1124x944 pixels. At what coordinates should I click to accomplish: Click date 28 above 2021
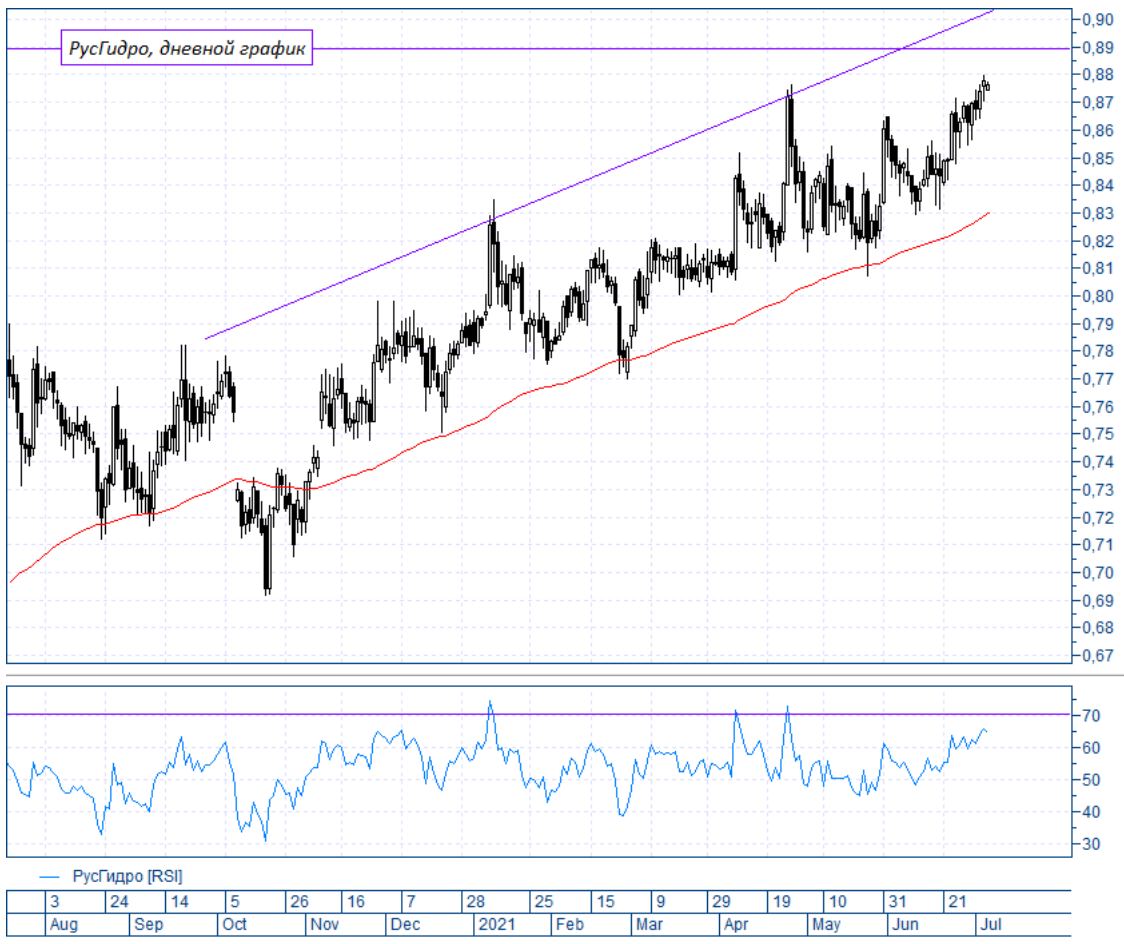click(x=476, y=902)
